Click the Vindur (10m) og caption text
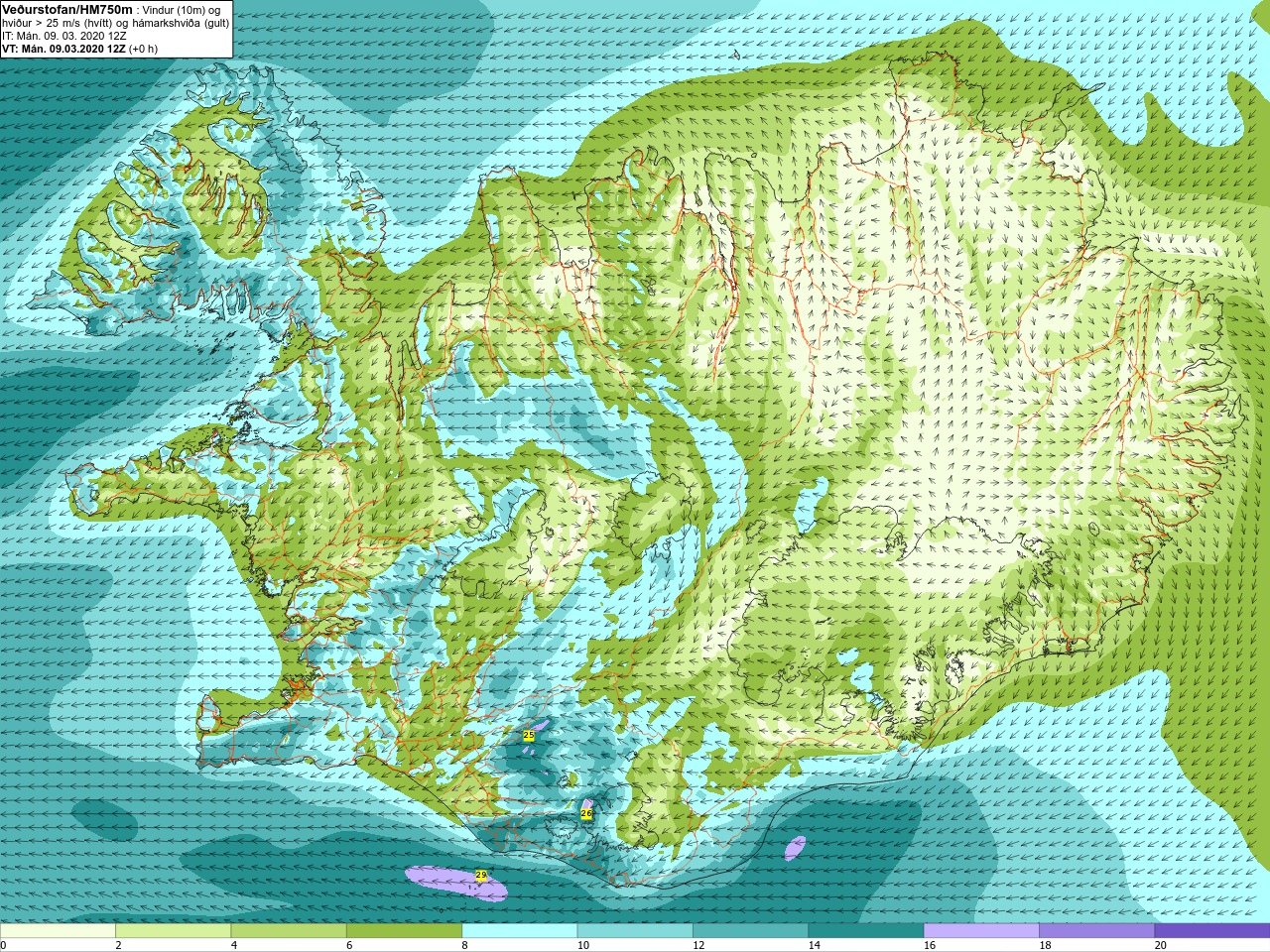 coord(182,10)
